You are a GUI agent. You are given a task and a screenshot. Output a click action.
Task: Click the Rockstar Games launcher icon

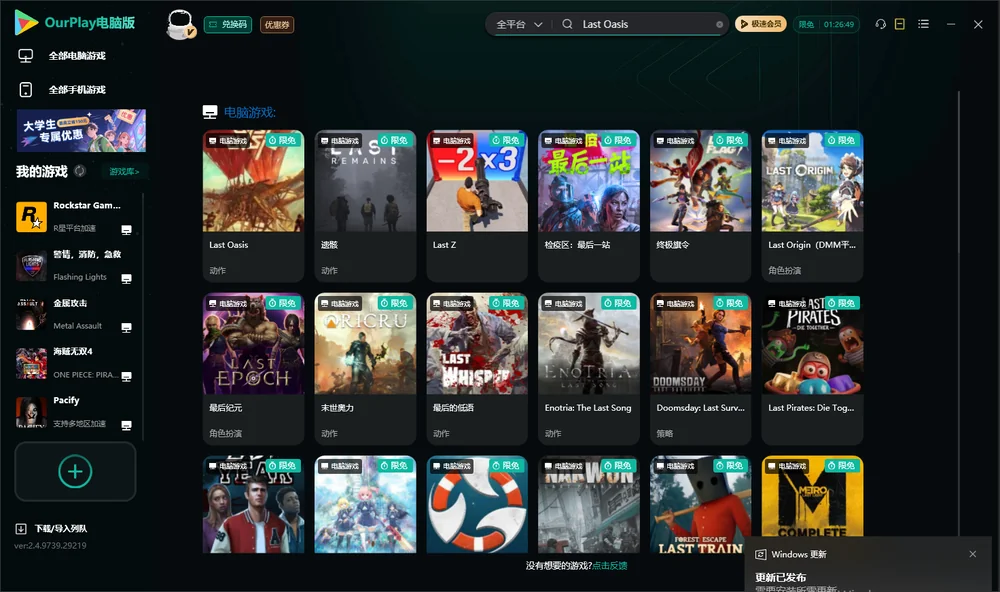click(31, 217)
